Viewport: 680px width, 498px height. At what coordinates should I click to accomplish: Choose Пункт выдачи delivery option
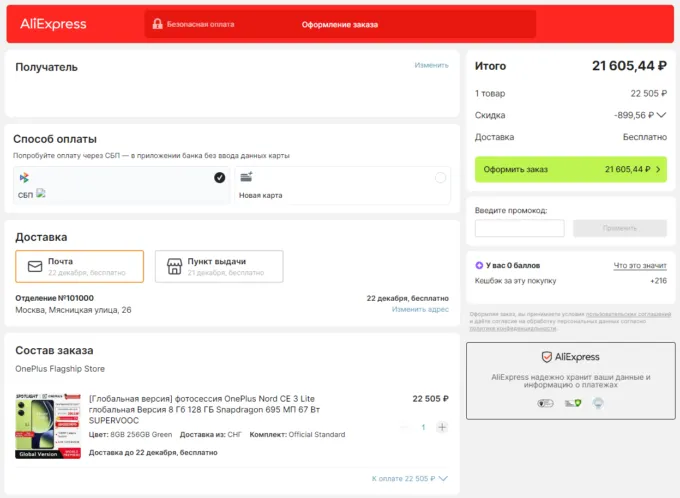click(x=218, y=266)
